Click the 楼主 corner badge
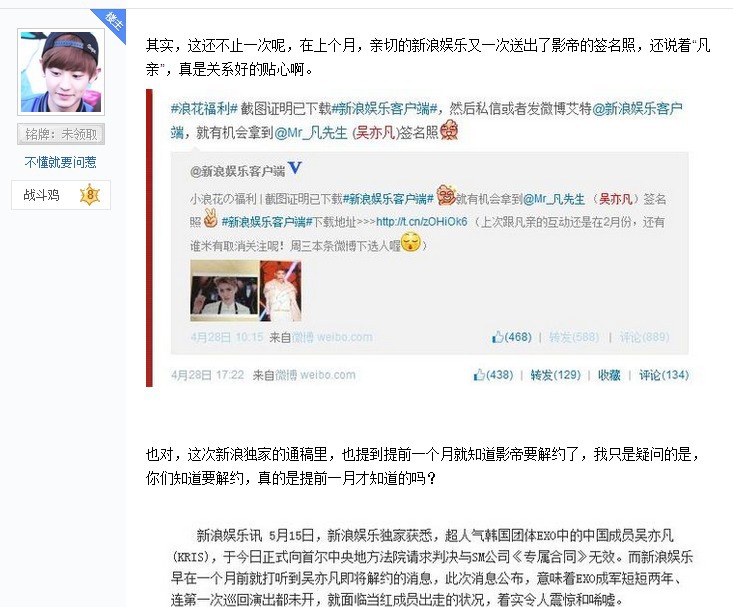This screenshot has width=733, height=607. 113,22
